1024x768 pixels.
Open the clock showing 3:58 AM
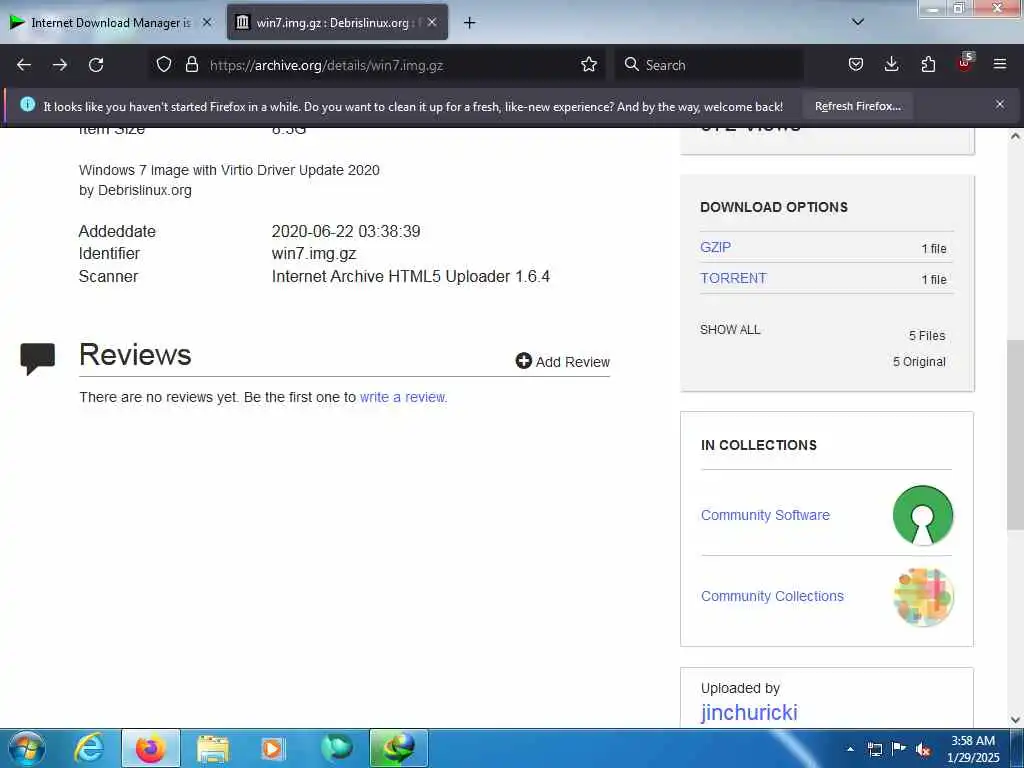pyautogui.click(x=972, y=749)
